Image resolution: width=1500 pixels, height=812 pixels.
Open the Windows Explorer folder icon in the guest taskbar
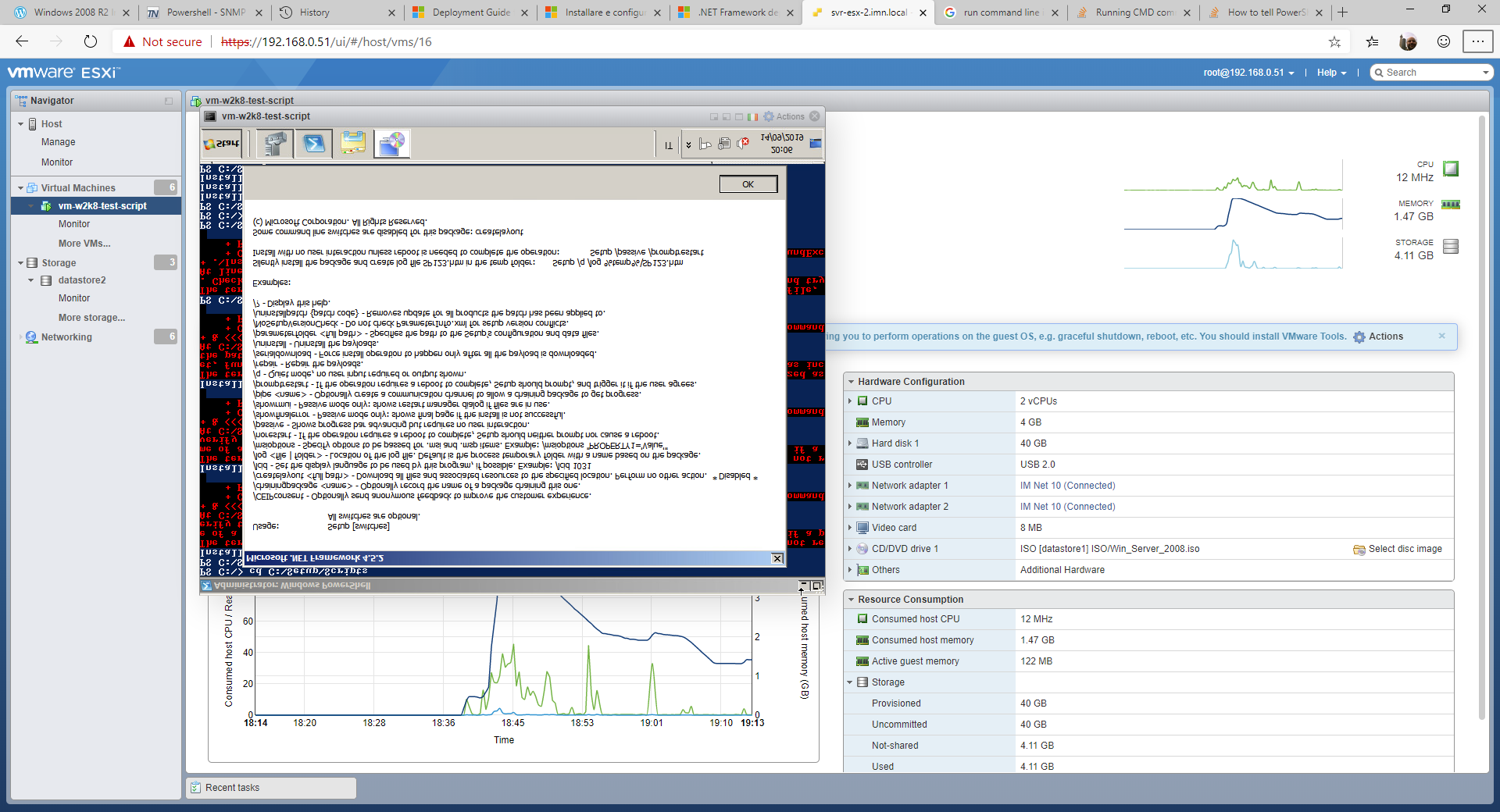tap(353, 143)
